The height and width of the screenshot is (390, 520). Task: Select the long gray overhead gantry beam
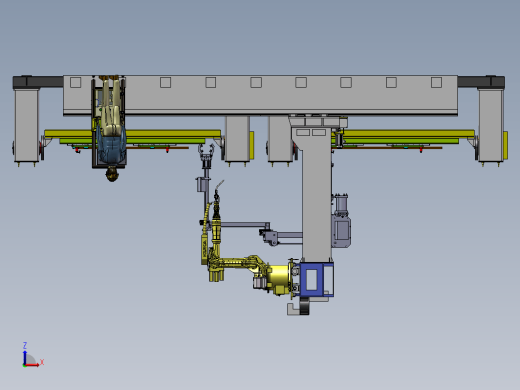(x=260, y=95)
